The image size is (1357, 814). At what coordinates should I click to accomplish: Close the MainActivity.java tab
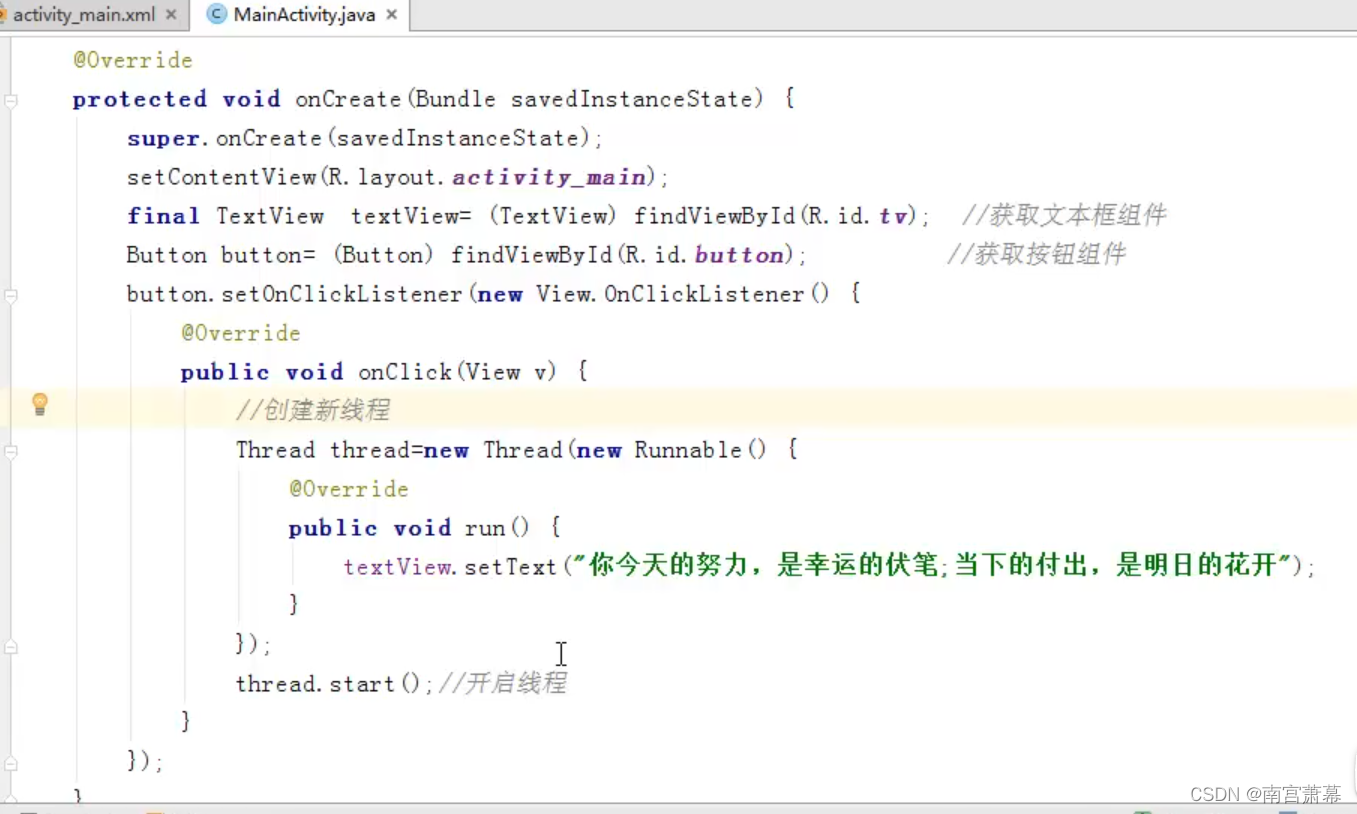click(x=391, y=14)
